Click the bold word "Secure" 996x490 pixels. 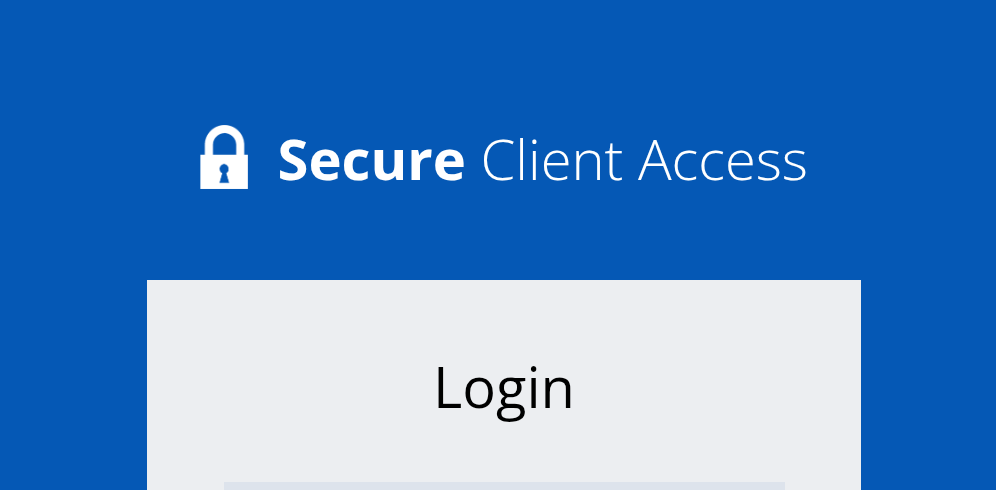(x=370, y=161)
